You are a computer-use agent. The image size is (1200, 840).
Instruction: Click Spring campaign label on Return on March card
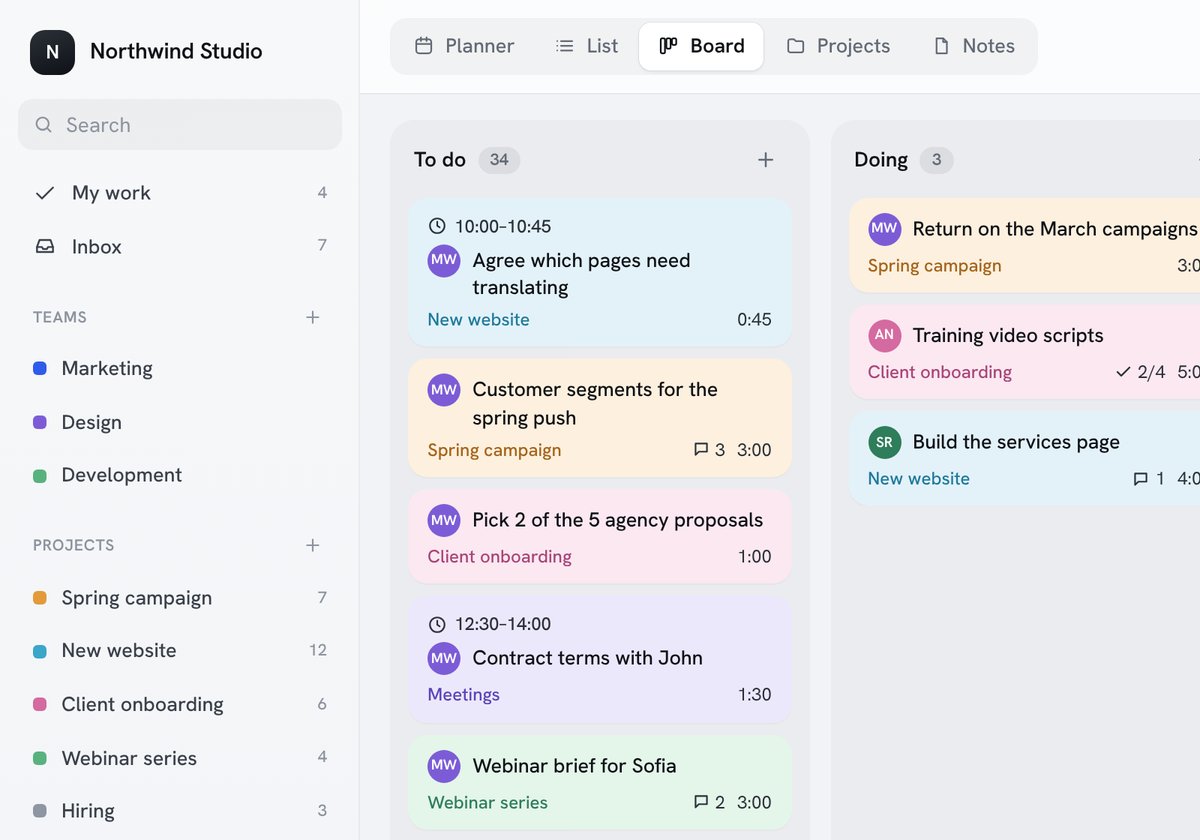[934, 266]
